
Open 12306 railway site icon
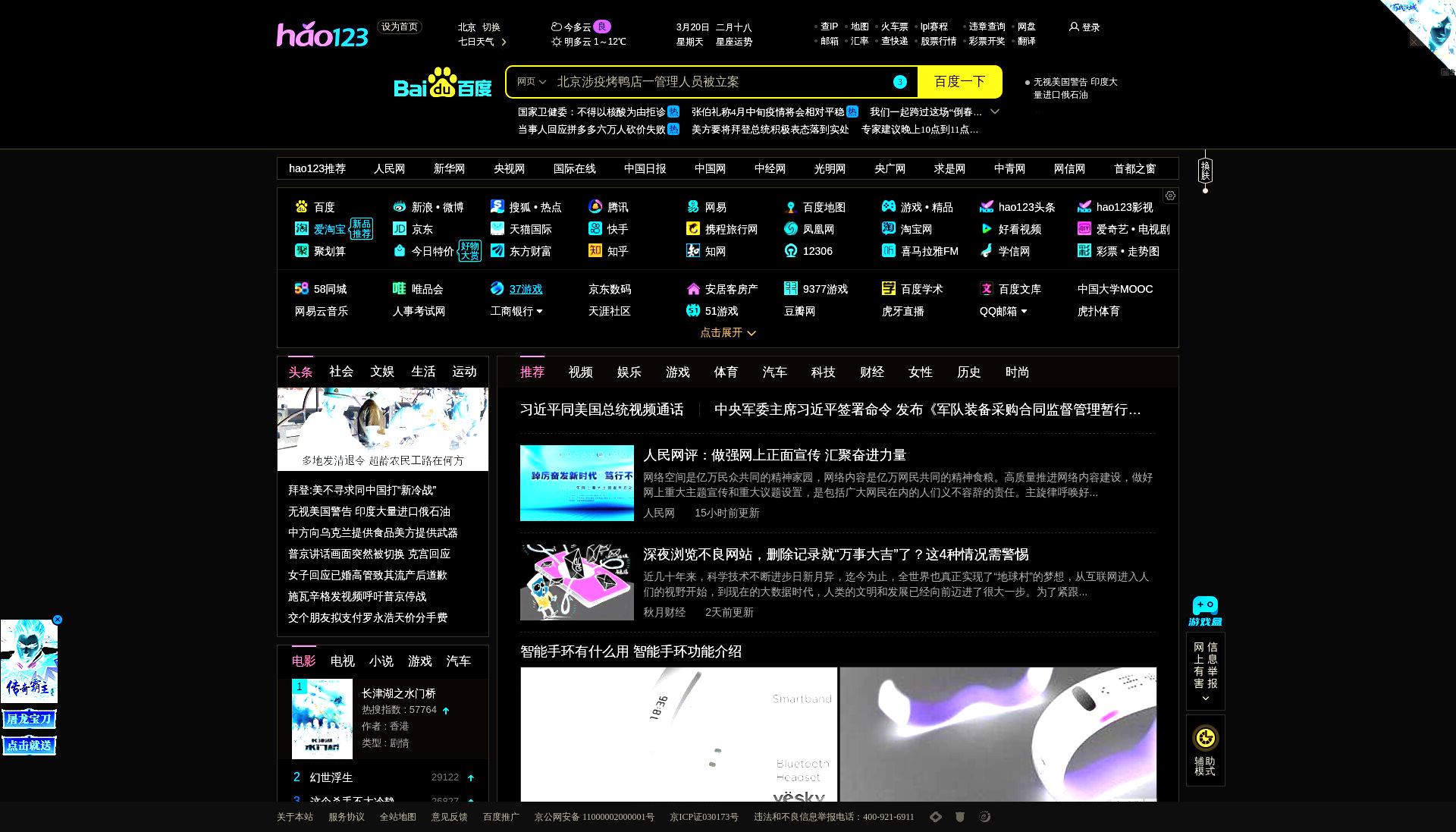point(791,250)
